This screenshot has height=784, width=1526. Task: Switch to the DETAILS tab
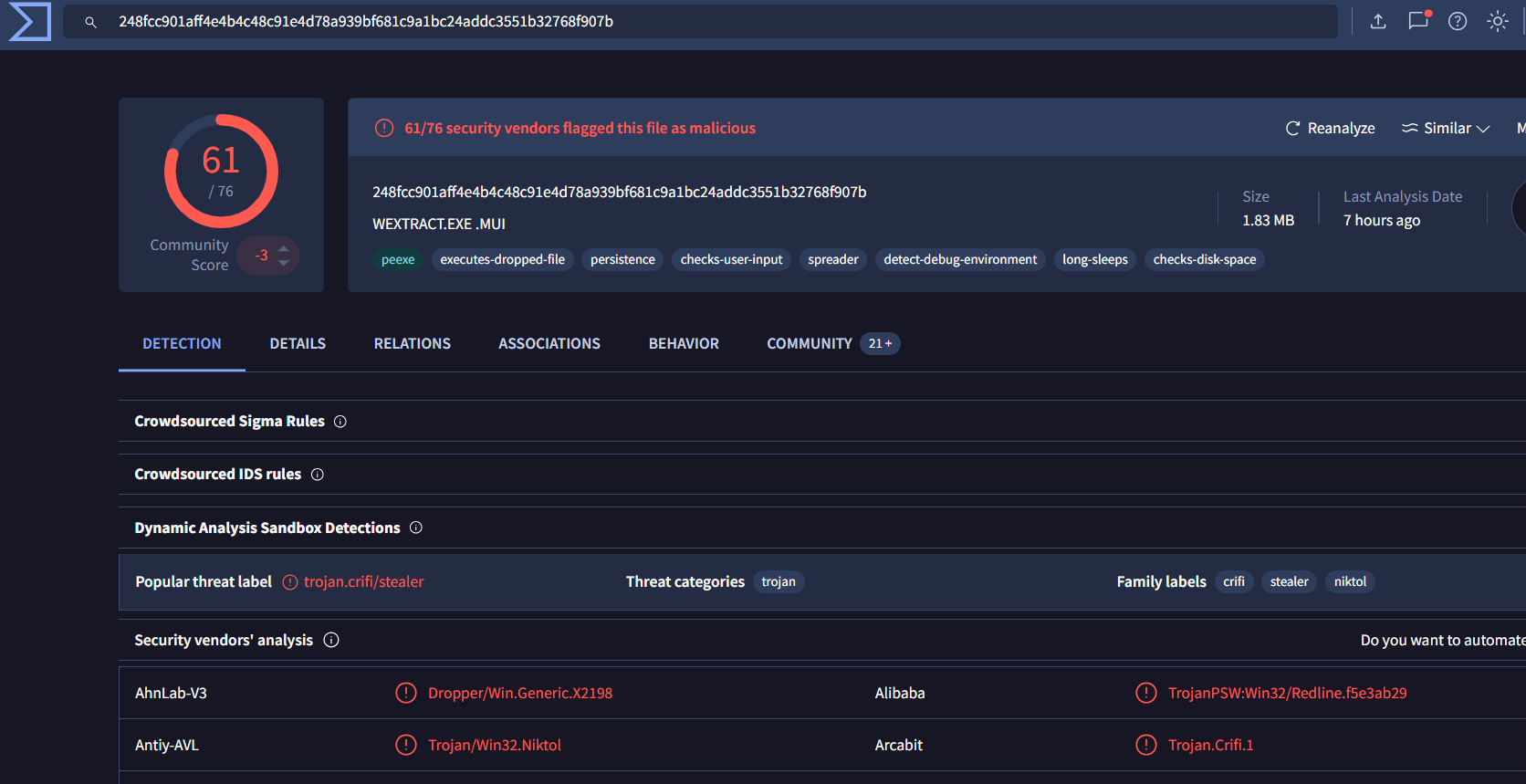pos(298,343)
